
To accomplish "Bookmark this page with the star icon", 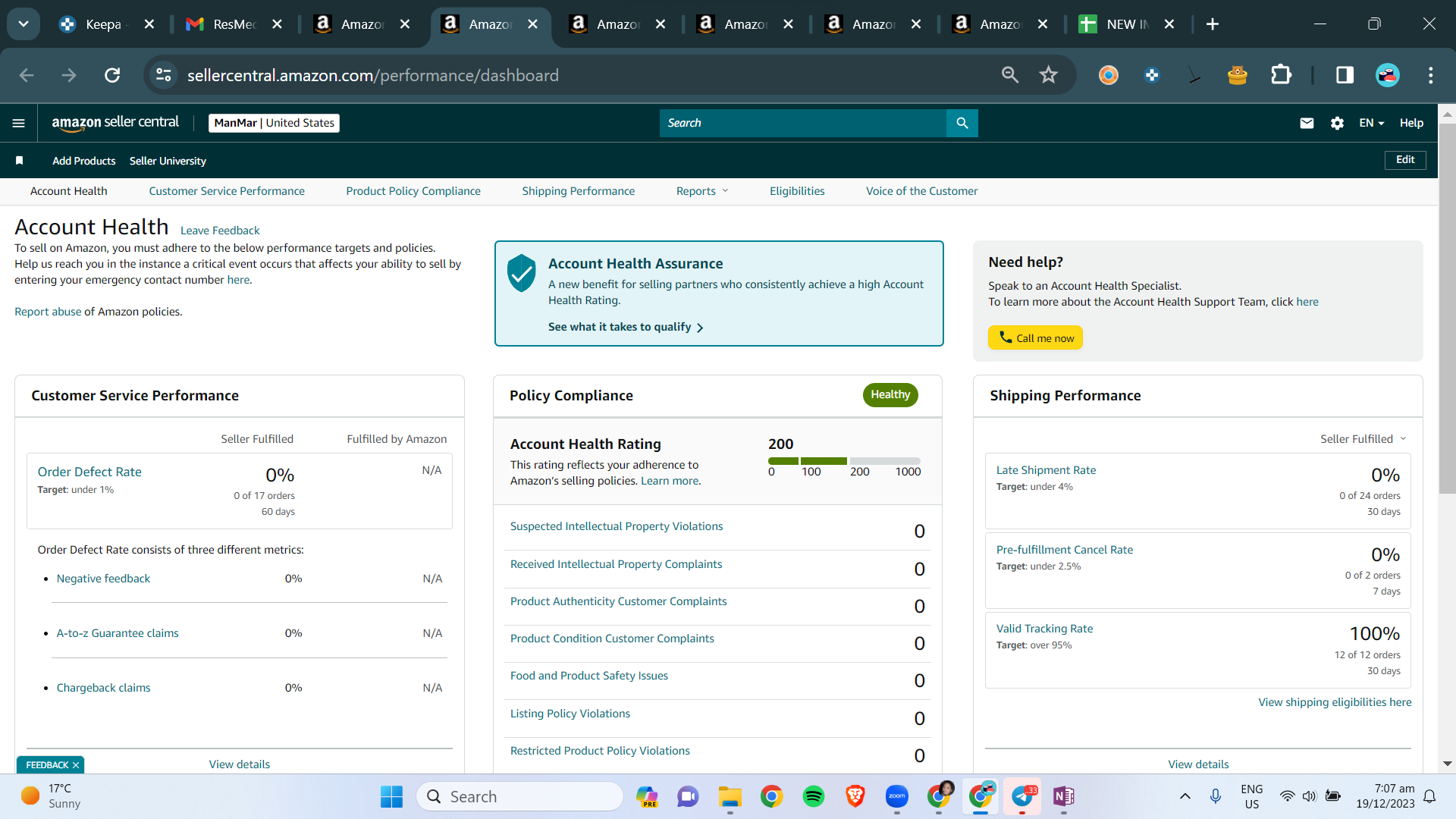I will [x=1049, y=75].
